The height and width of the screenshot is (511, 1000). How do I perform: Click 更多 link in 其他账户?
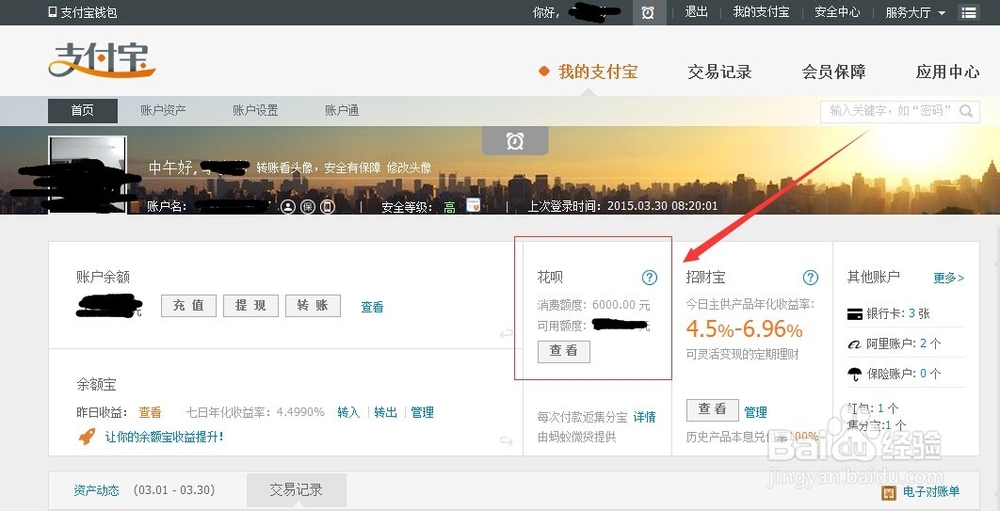coord(949,278)
